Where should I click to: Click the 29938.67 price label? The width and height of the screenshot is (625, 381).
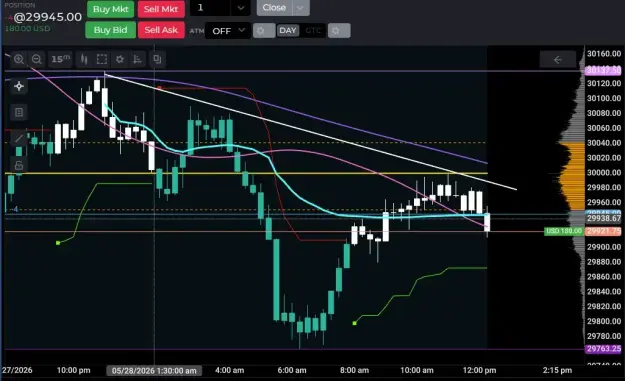pyautogui.click(x=603, y=218)
